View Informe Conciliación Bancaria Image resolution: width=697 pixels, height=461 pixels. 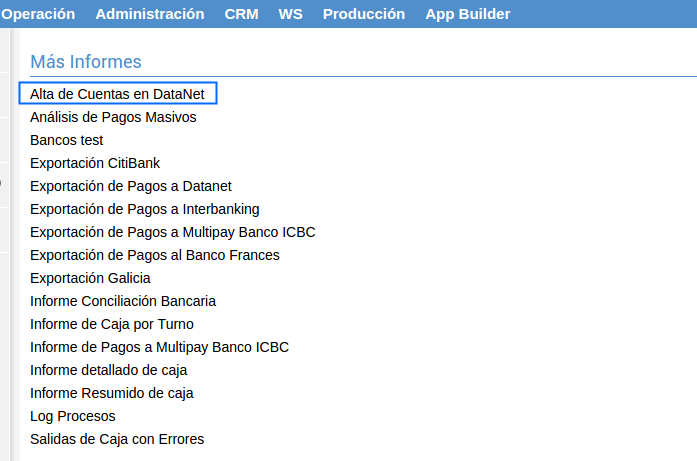tap(123, 301)
